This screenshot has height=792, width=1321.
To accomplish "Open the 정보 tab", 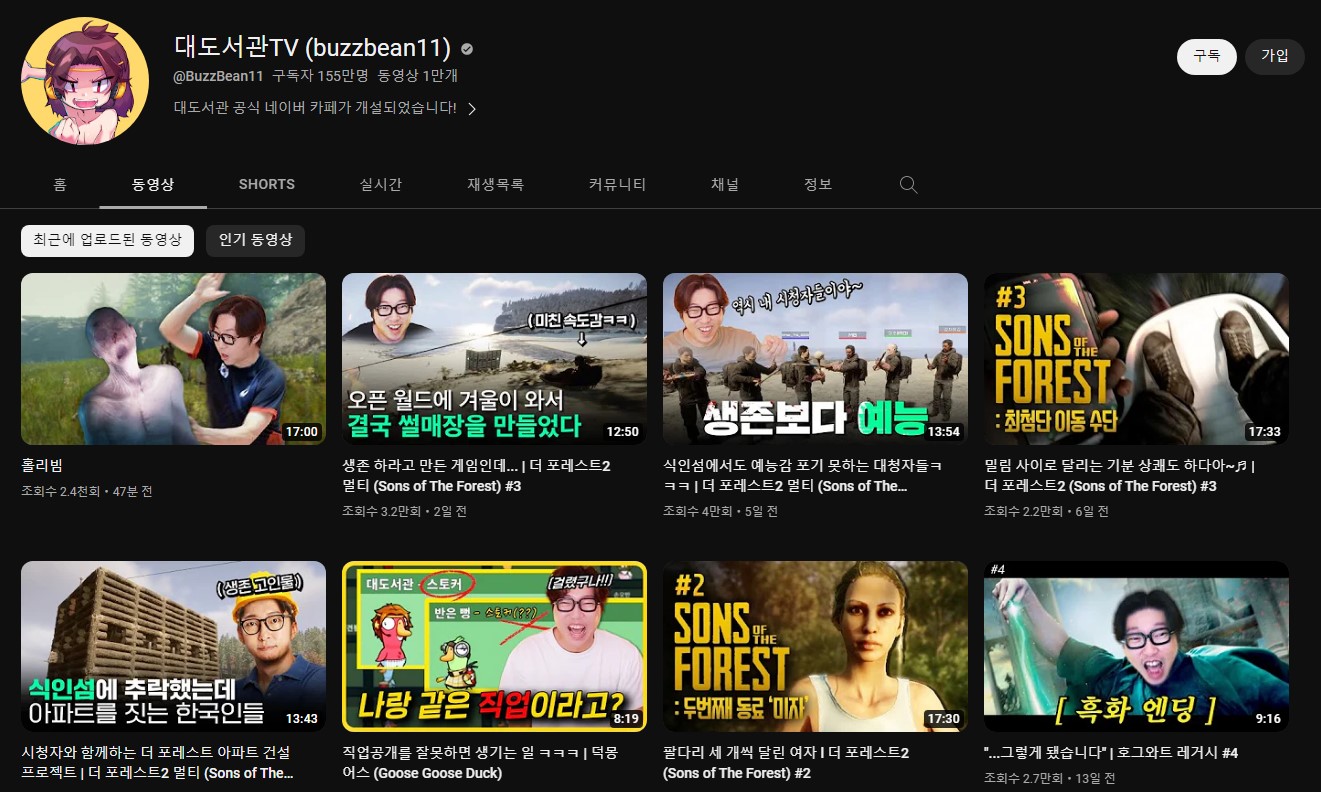I will click(x=818, y=184).
